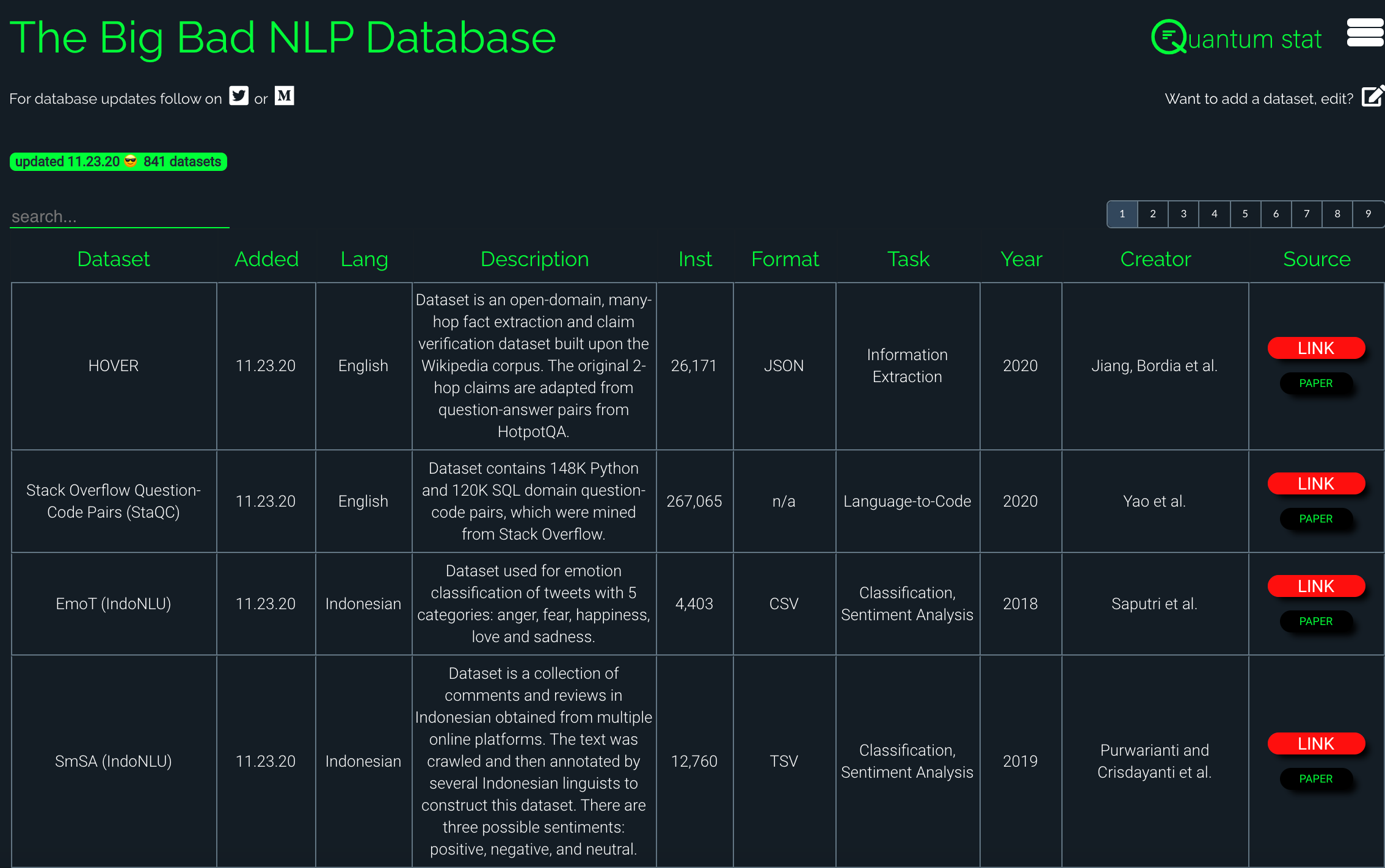Select page 1 pagination button
This screenshot has height=868, width=1385.
pos(1122,214)
